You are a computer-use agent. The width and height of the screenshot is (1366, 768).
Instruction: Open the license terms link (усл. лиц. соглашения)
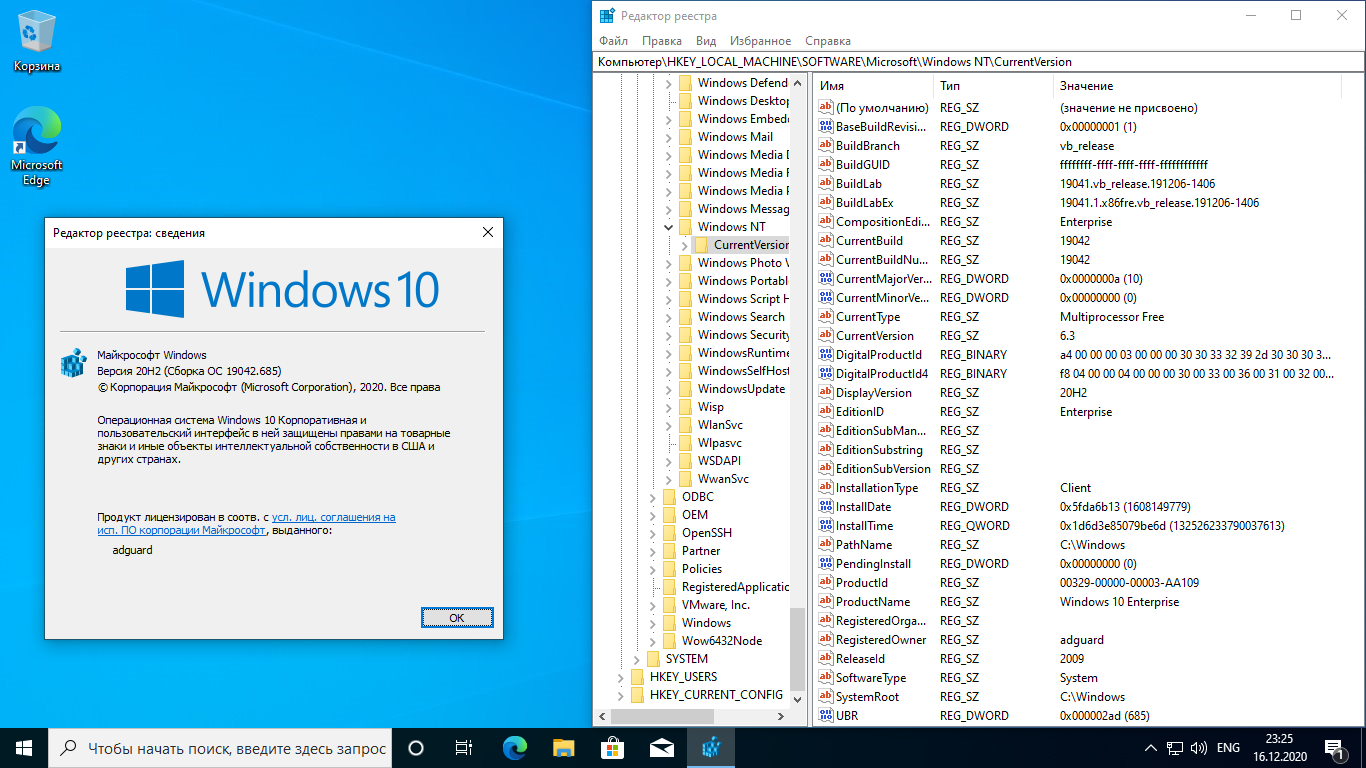click(x=333, y=517)
